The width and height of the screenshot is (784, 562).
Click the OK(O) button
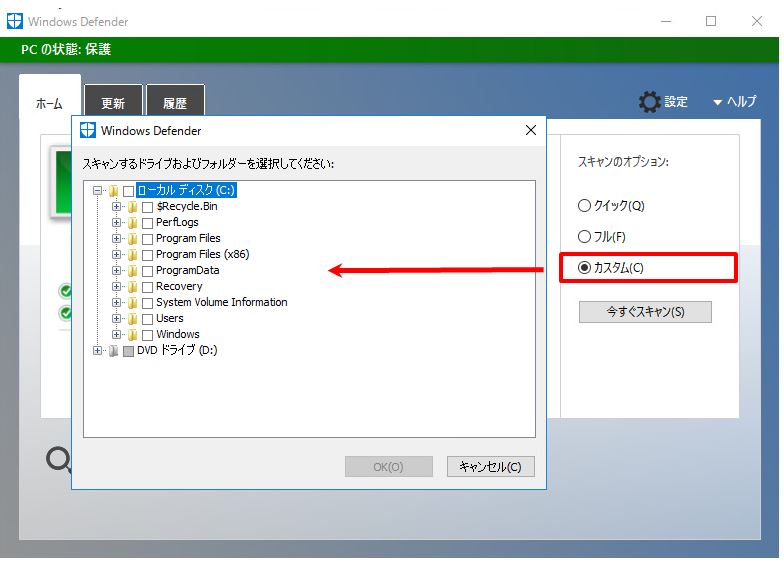(x=388, y=466)
